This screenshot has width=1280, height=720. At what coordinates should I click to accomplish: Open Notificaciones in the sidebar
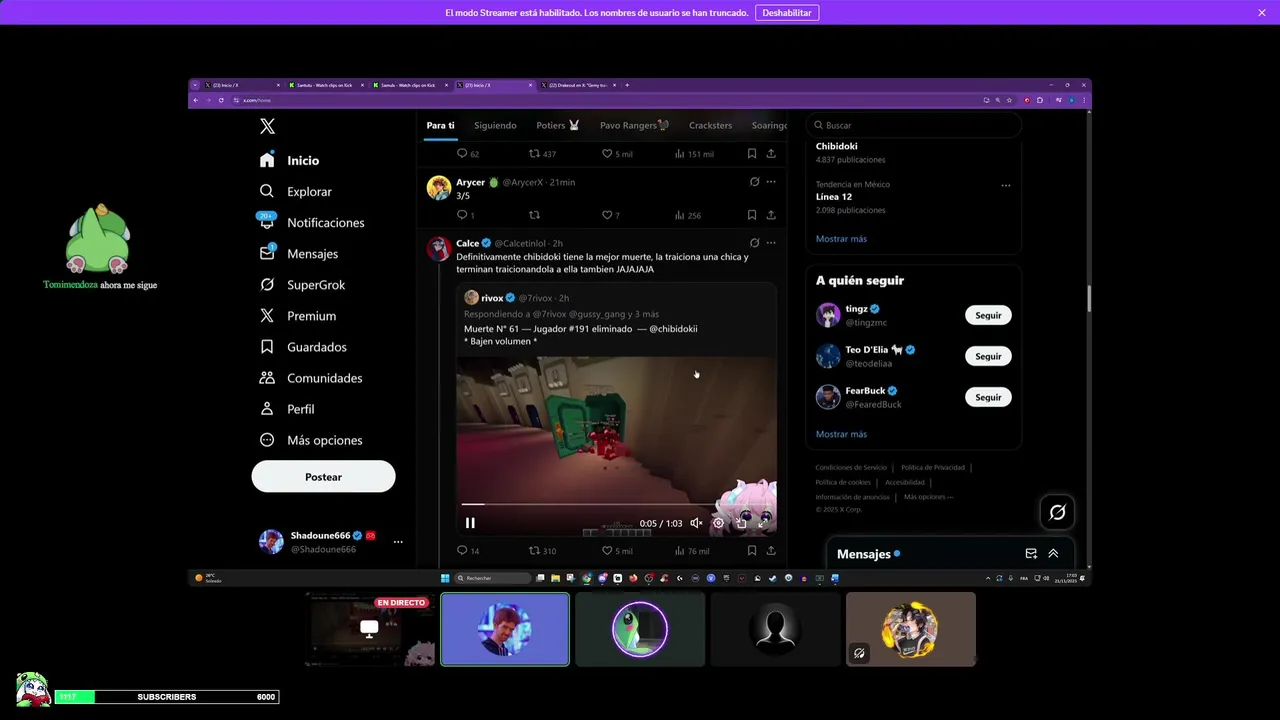pyautogui.click(x=312, y=222)
